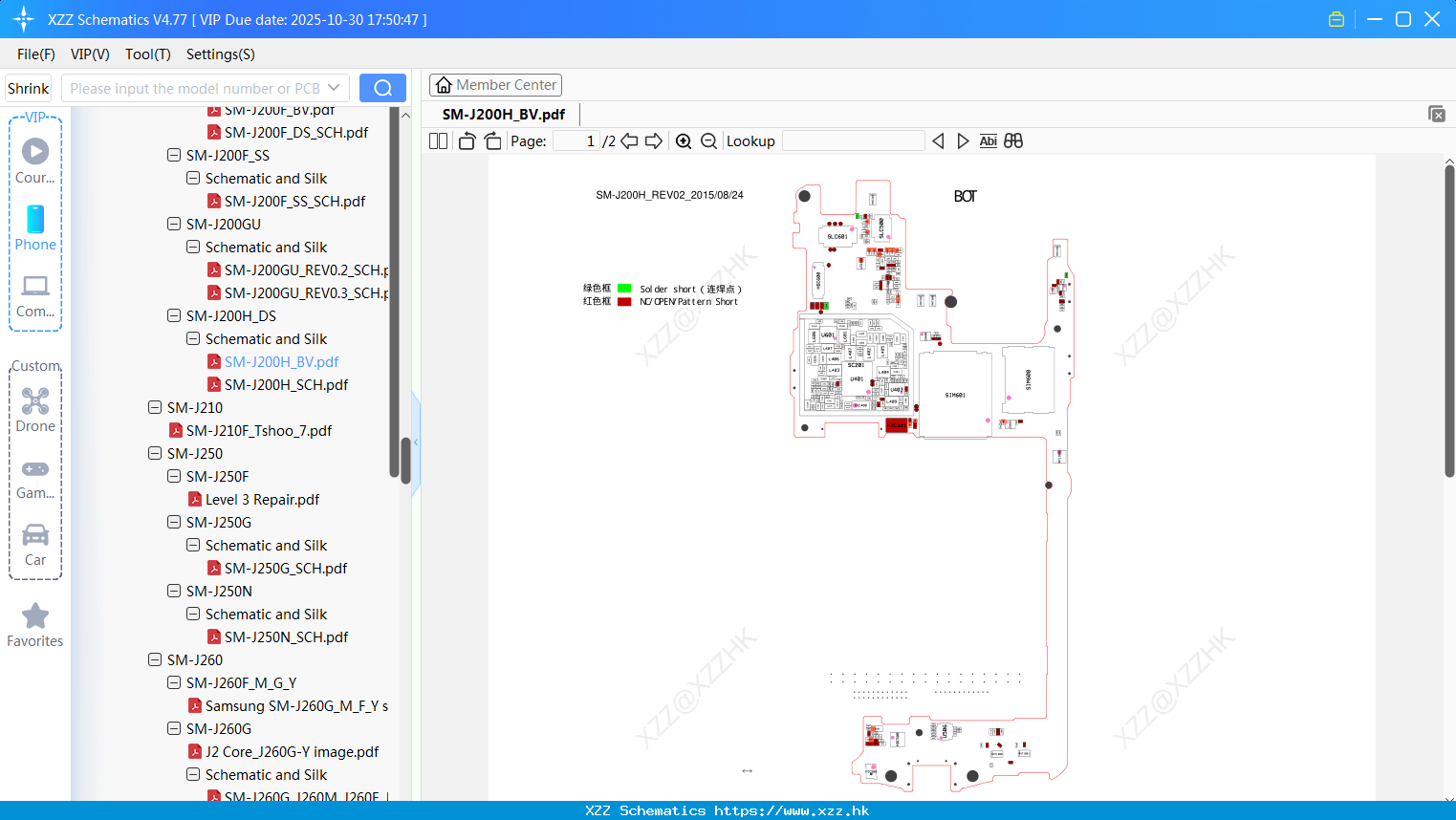Open SM-J250N_SCH.pdf

[x=286, y=637]
